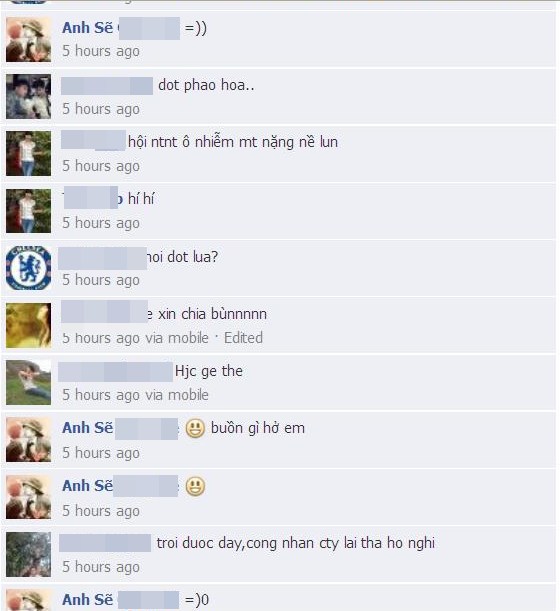The image size is (560, 611).
Task: Open the yellow avatar beside 'xin chia bùnnnnn'
Action: (x=28, y=325)
